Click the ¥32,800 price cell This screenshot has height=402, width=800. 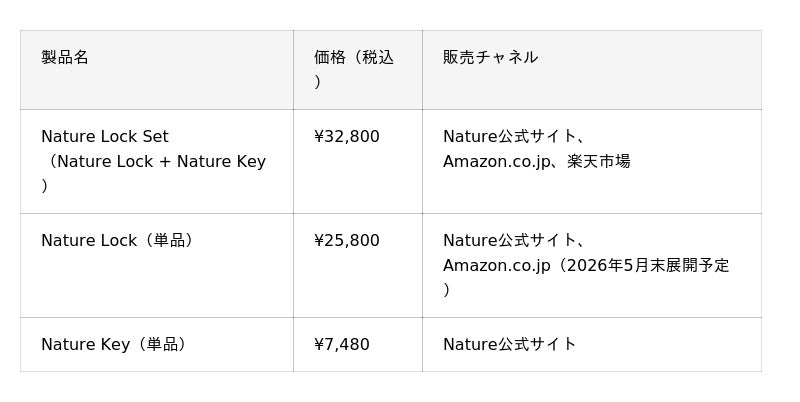(x=347, y=137)
